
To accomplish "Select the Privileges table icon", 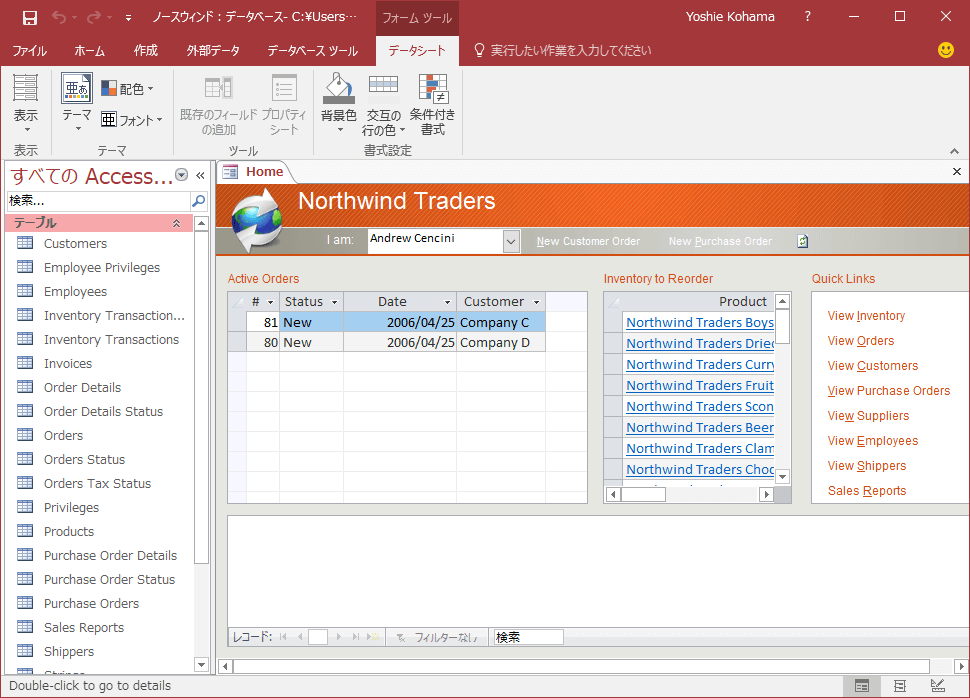I will [25, 507].
